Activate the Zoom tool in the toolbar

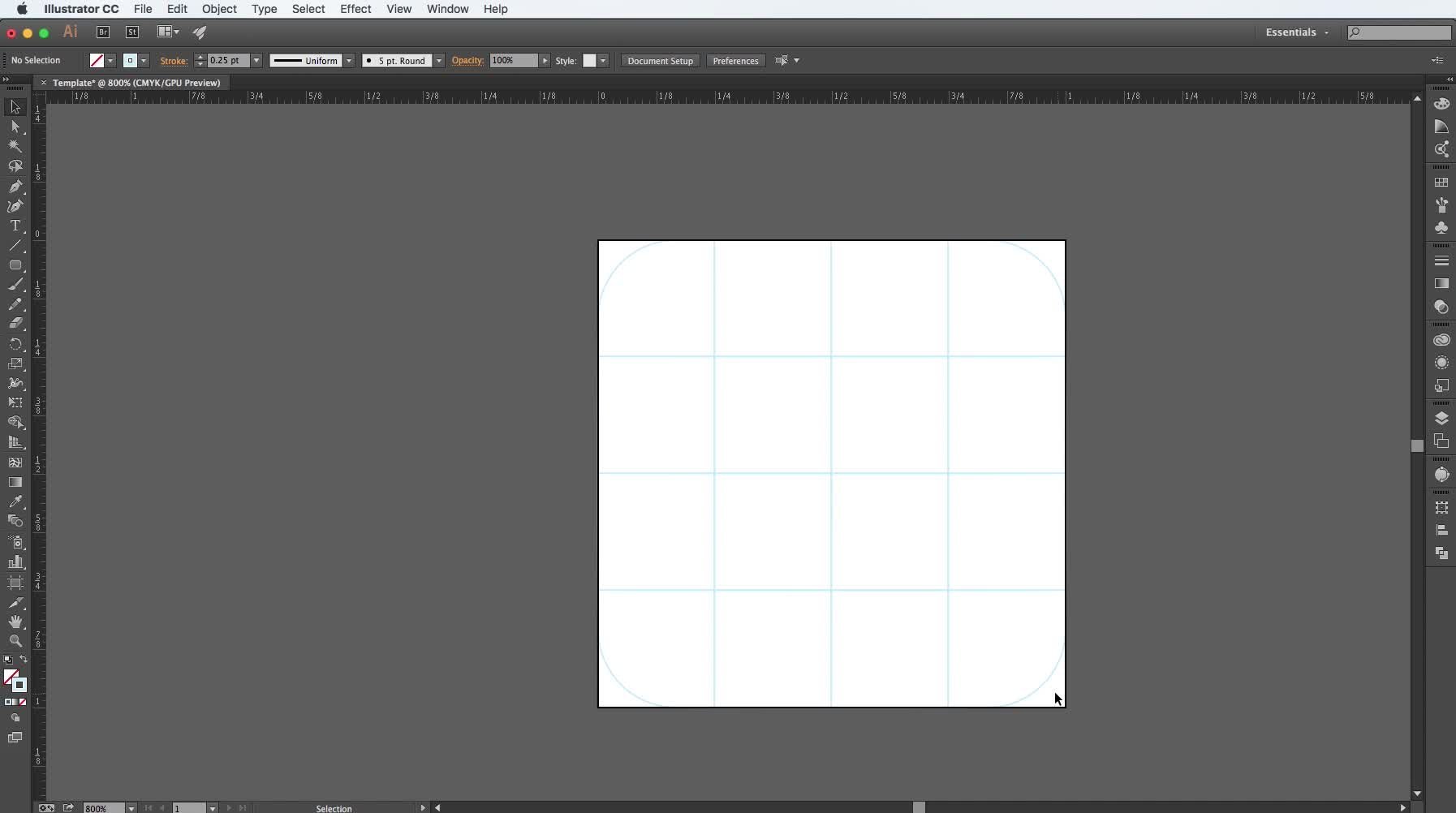pyautogui.click(x=15, y=641)
